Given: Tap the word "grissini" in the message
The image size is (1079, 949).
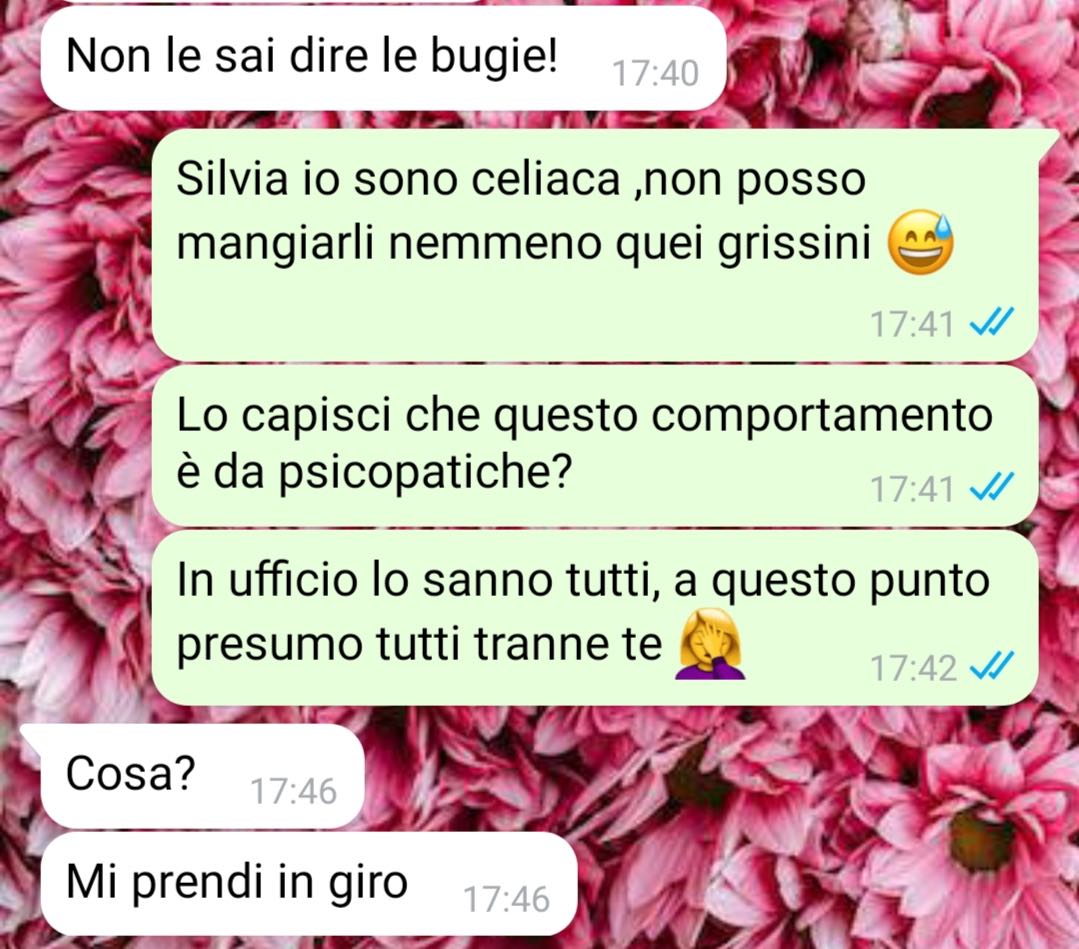Looking at the screenshot, I should pyautogui.click(x=795, y=243).
